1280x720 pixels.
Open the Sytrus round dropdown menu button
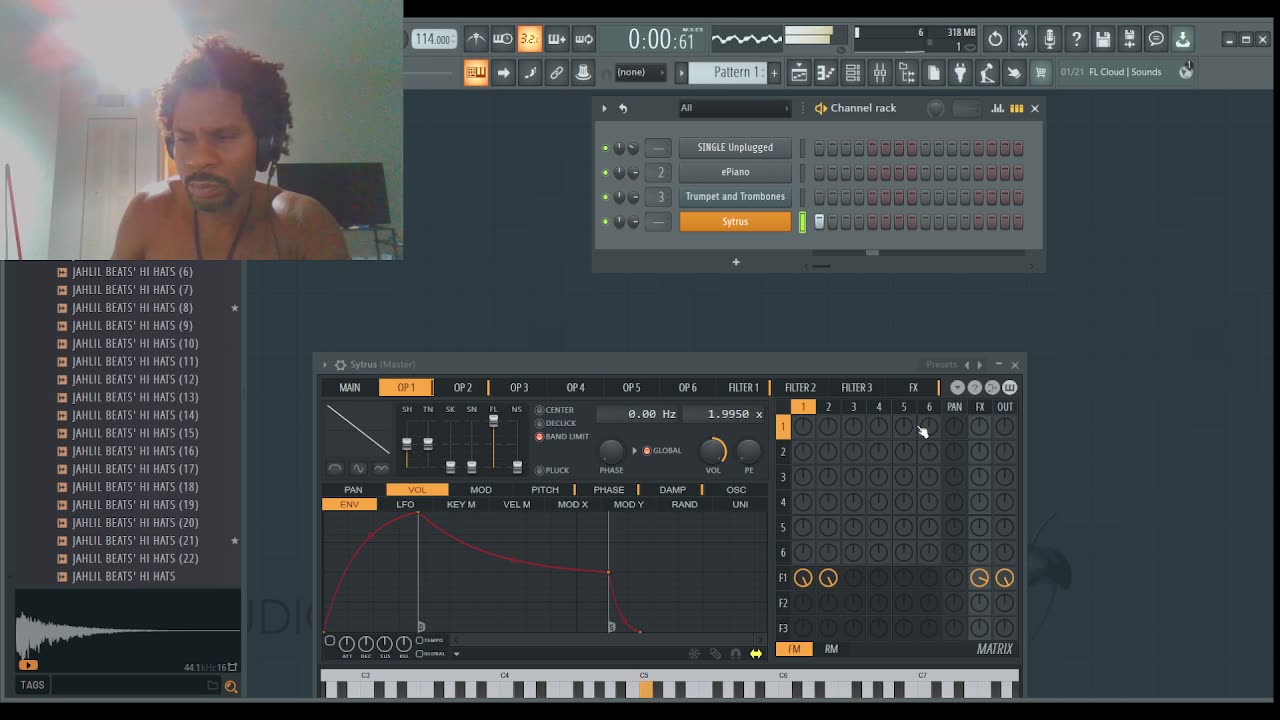[957, 387]
